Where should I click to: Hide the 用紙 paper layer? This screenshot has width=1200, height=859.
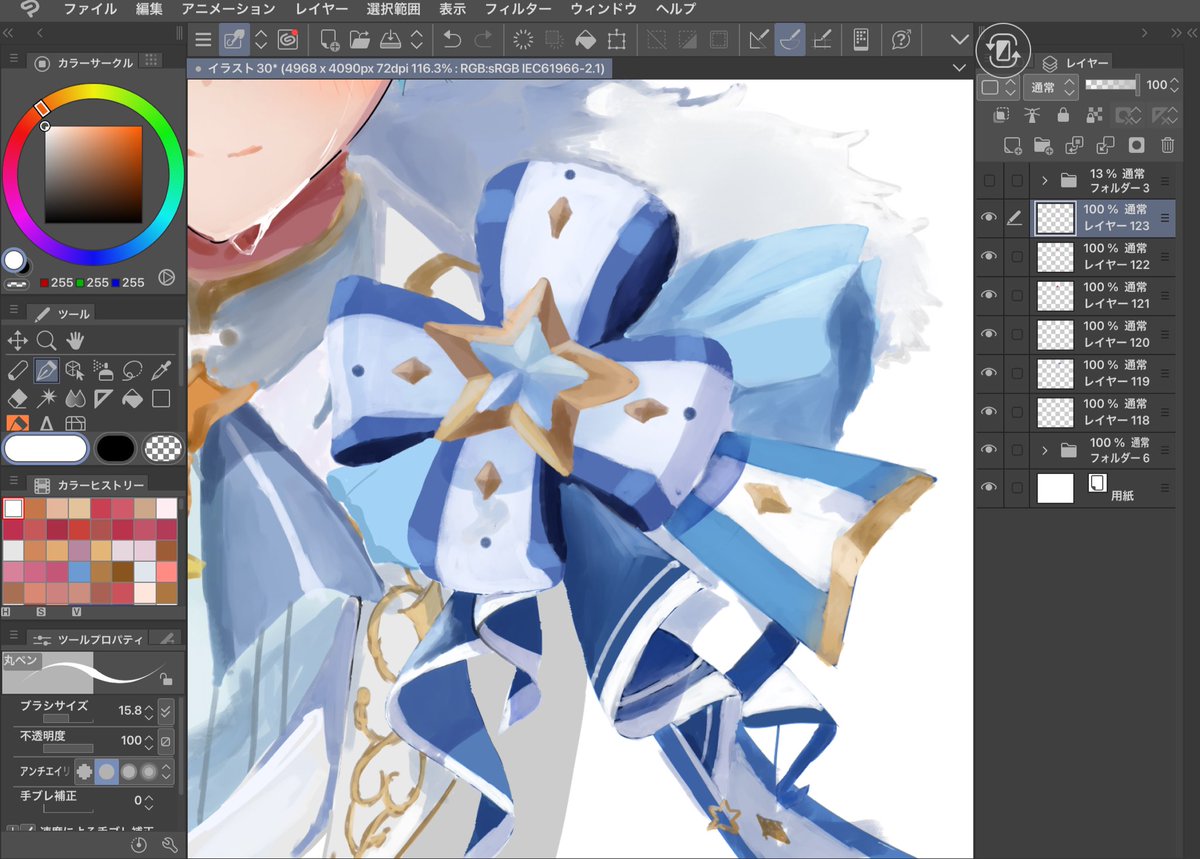[x=989, y=487]
